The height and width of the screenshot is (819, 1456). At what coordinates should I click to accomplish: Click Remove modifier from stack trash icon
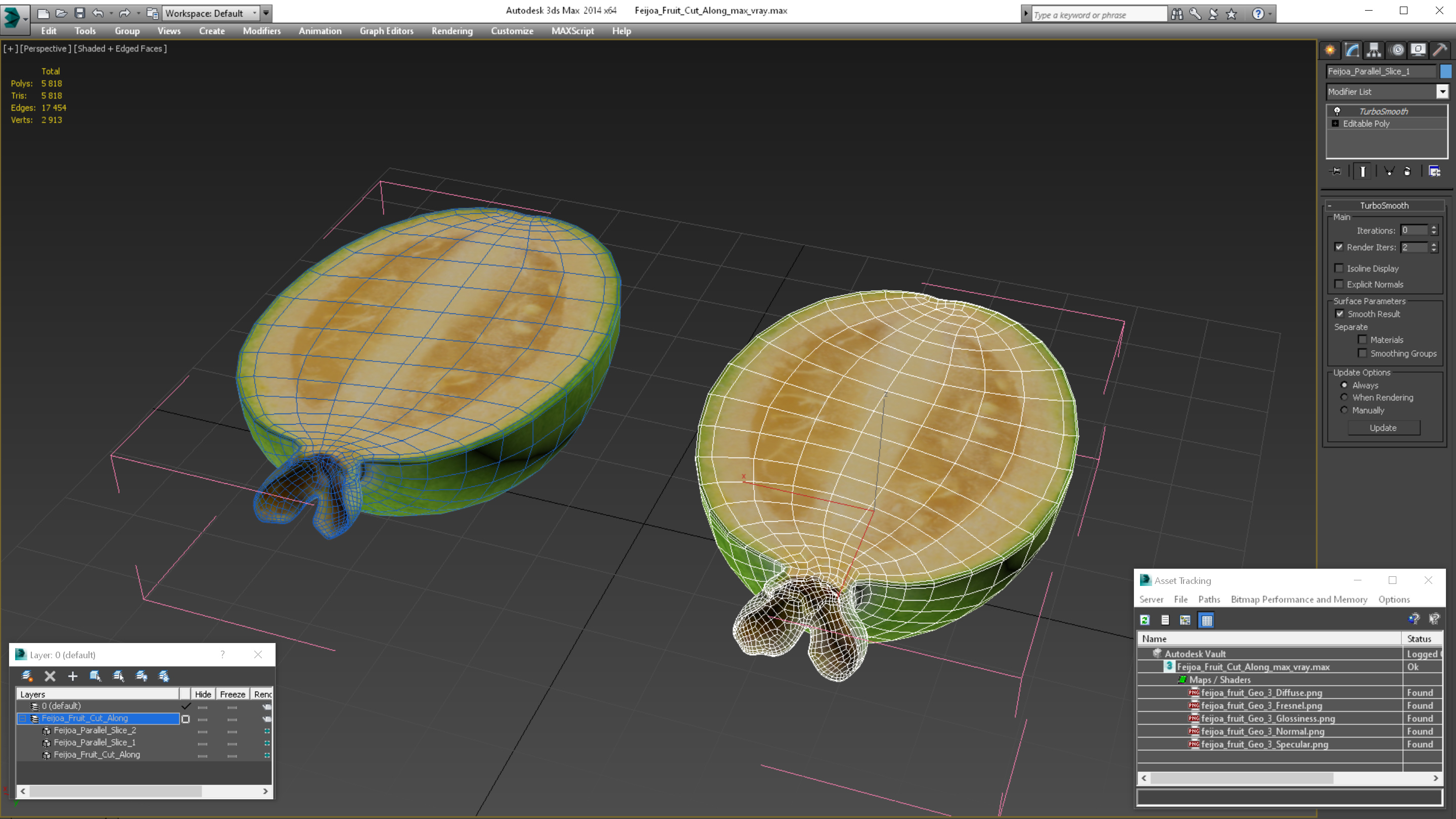1407,171
